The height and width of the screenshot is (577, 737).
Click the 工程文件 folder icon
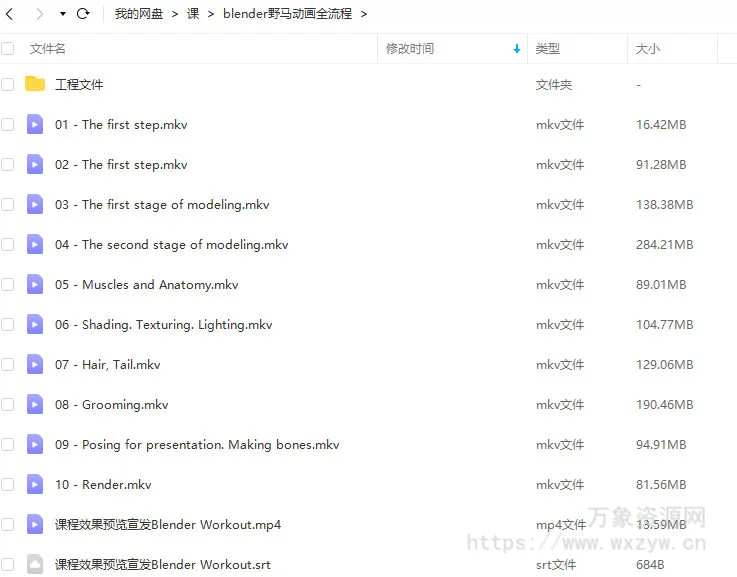pyautogui.click(x=35, y=84)
